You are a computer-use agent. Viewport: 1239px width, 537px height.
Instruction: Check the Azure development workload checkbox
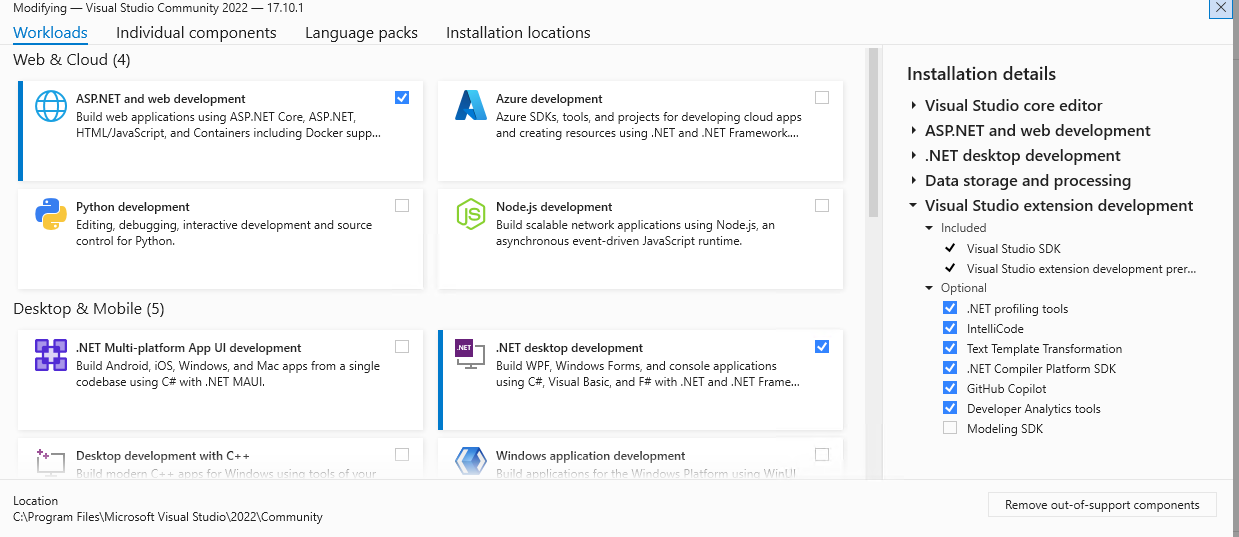pyautogui.click(x=822, y=97)
